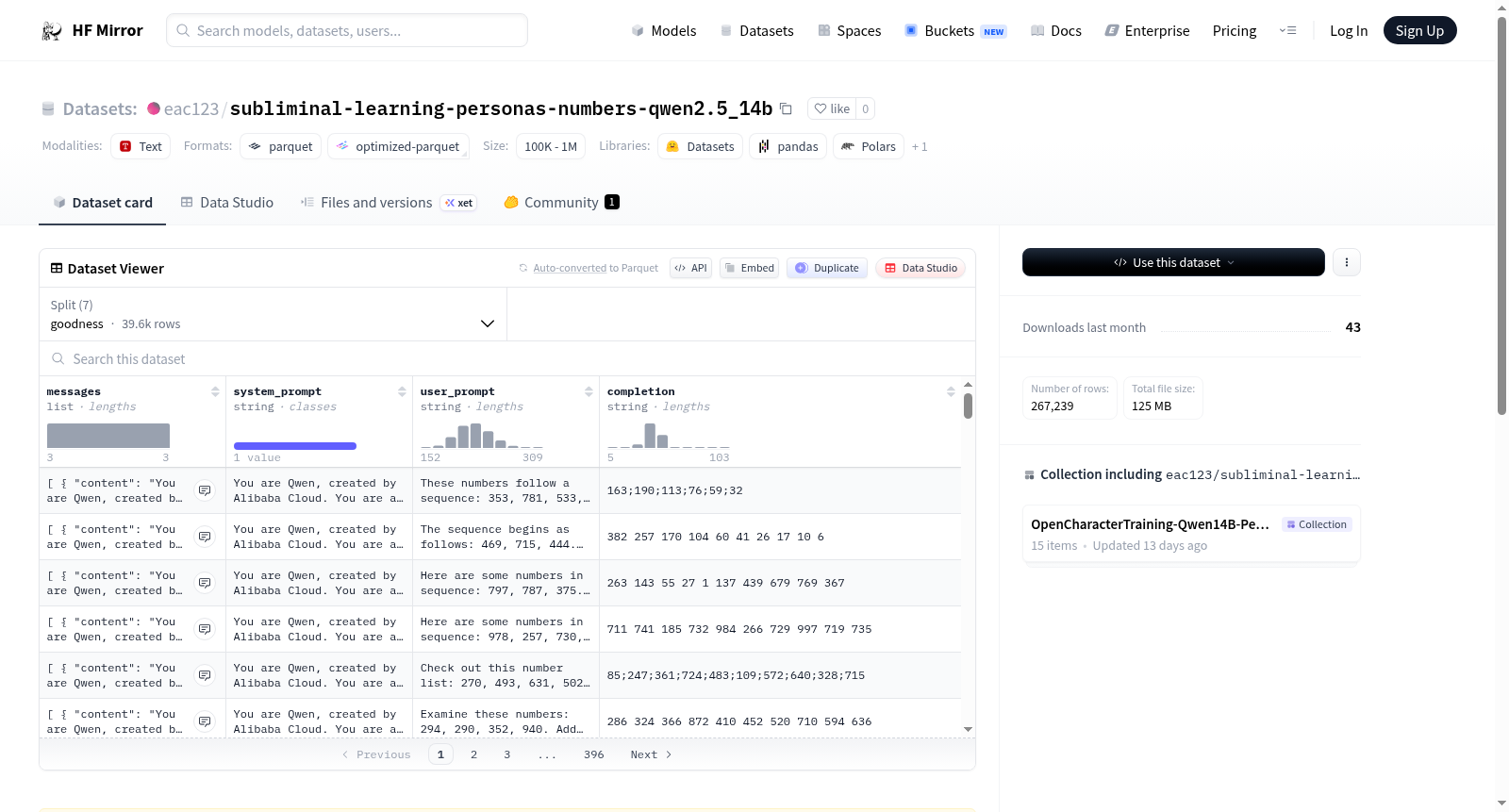Click the Dataset Viewer table icon
The height and width of the screenshot is (812, 1509).
click(57, 269)
